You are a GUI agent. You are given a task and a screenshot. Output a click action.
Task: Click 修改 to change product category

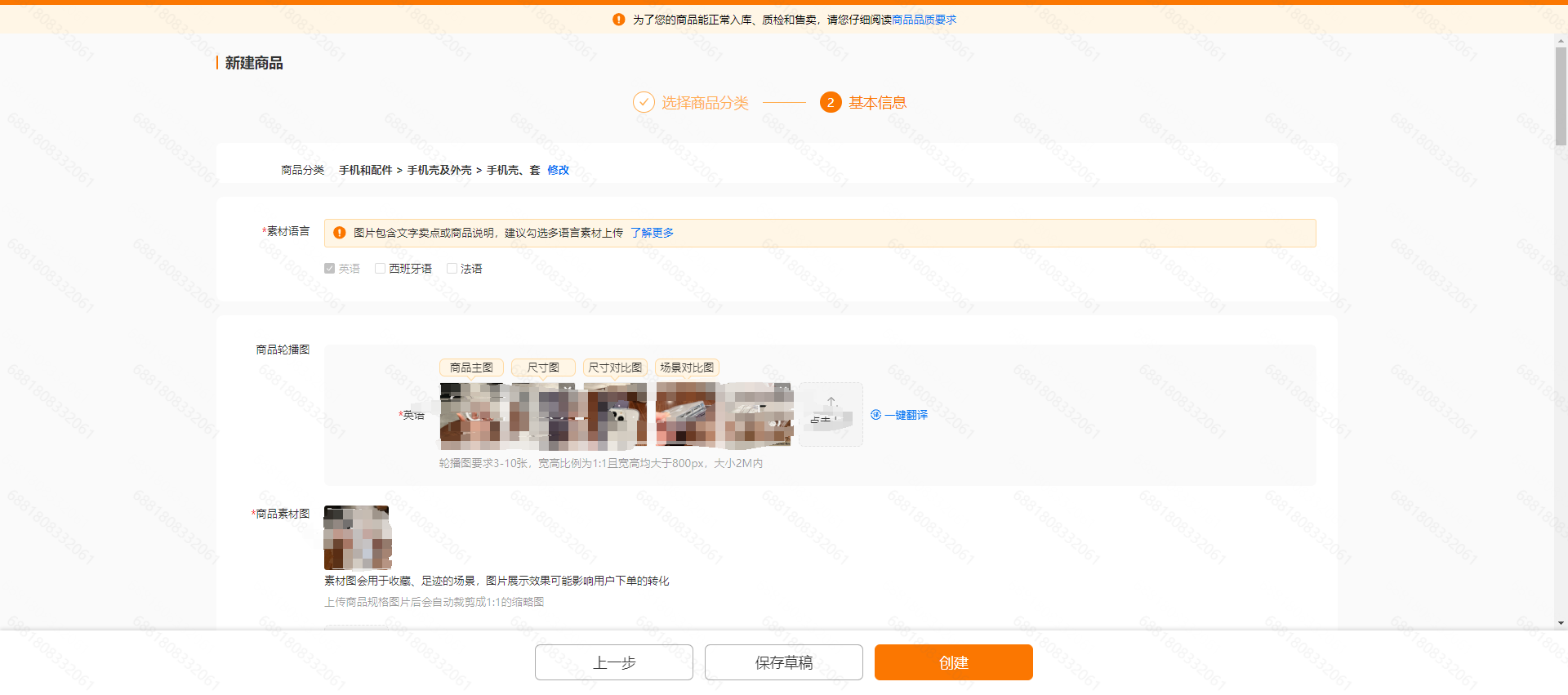coord(558,170)
